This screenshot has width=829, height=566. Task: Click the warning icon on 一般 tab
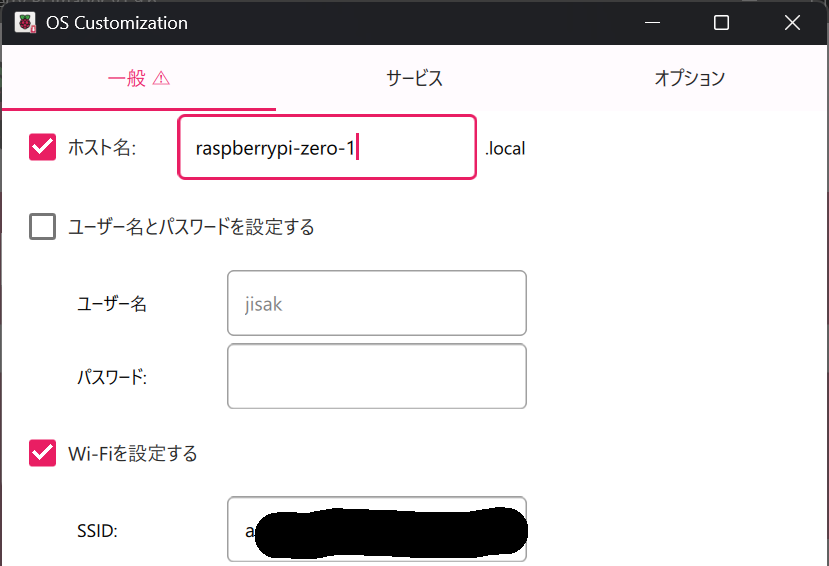(x=161, y=78)
